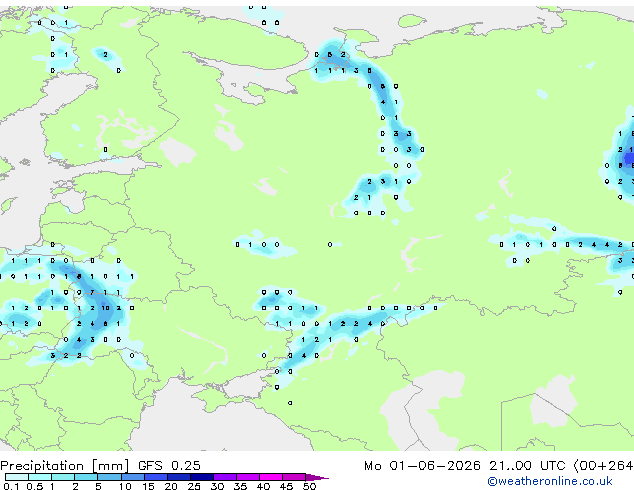The height and width of the screenshot is (490, 634).
Task: Click the 30–35 mm purple legend swatch
Action: point(225,477)
